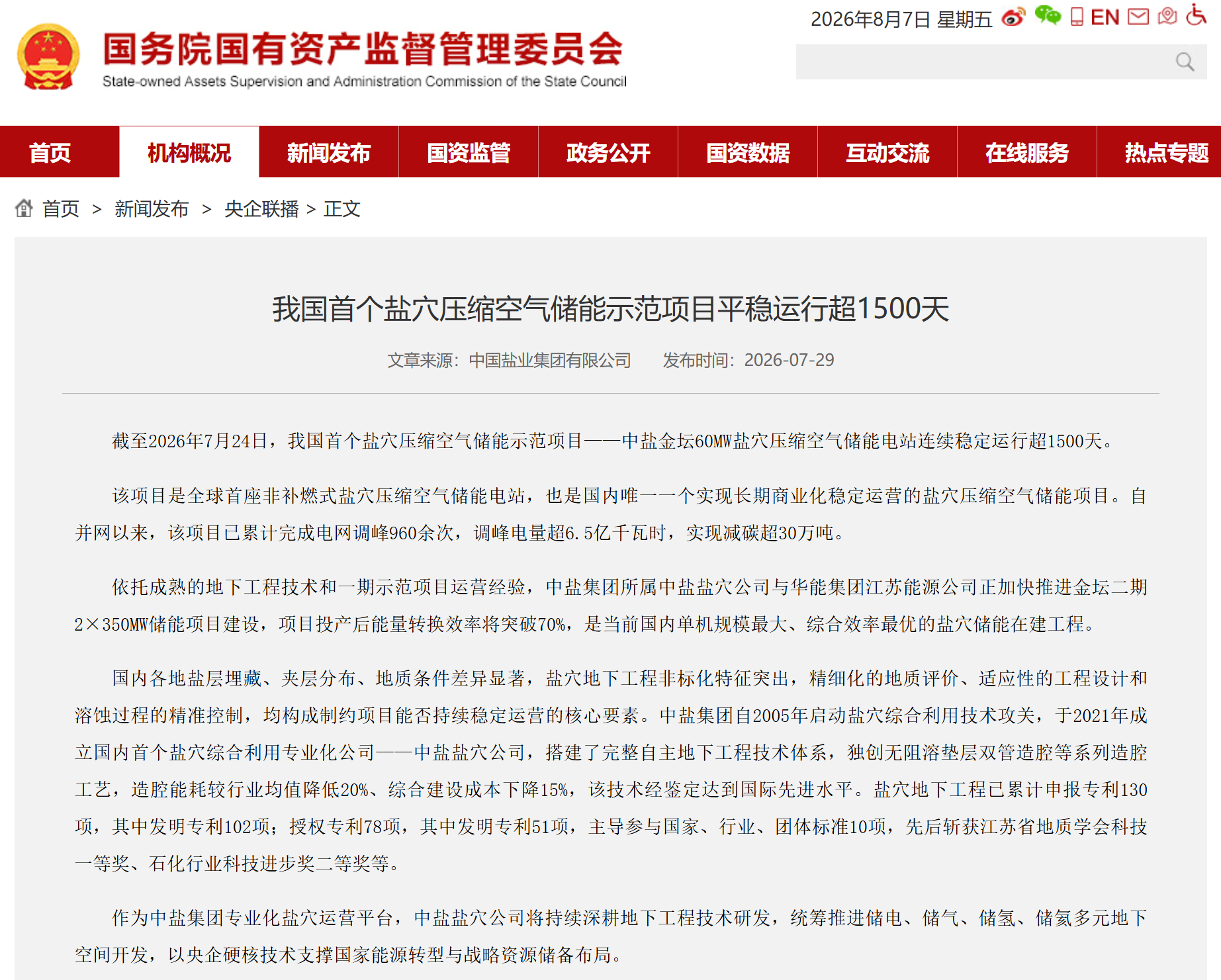
Task: Click the 国务院国有资产监督管理委员会 site title
Action: (x=363, y=49)
